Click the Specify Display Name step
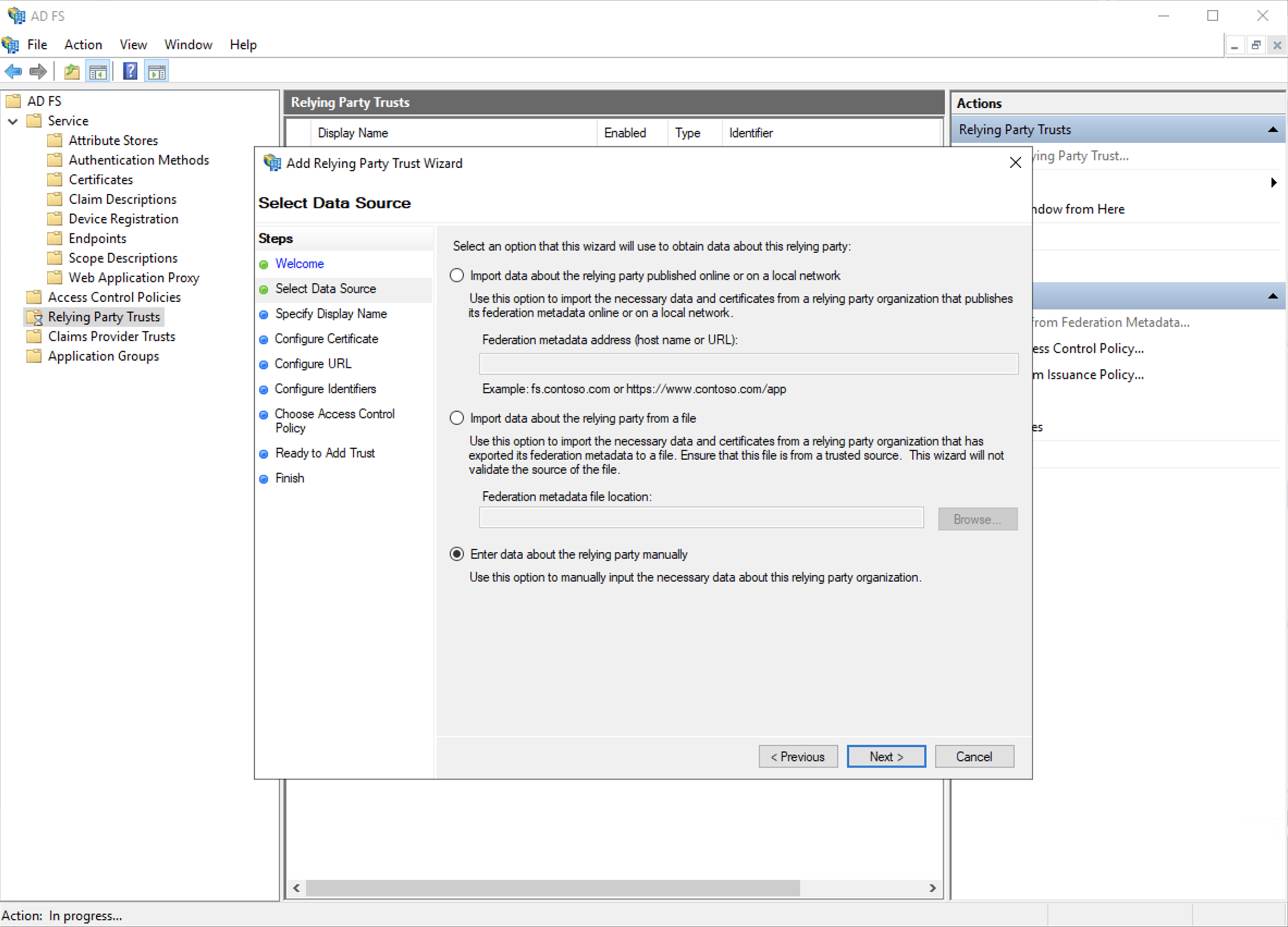 pos(331,314)
